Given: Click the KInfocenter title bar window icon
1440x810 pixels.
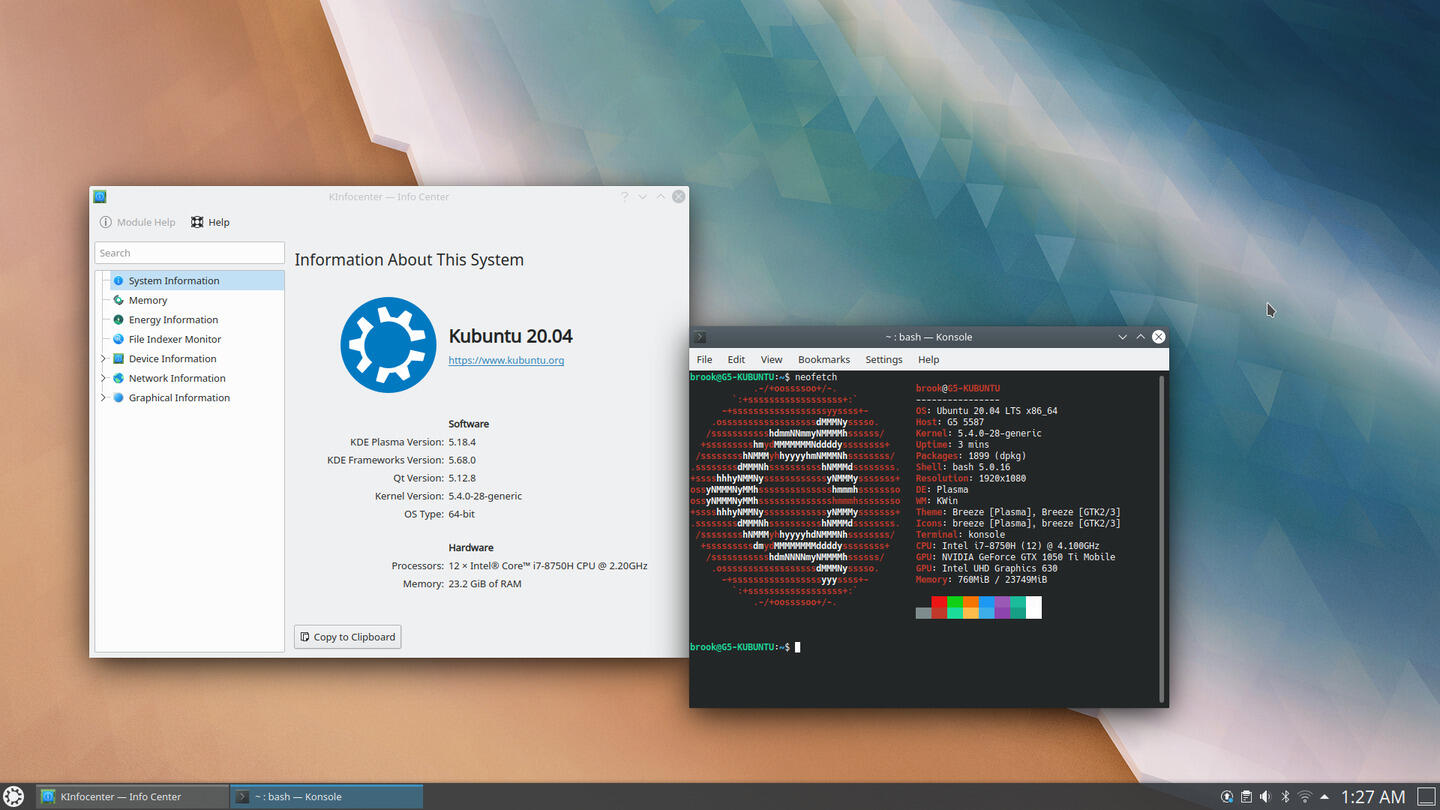Looking at the screenshot, I should 100,197.
